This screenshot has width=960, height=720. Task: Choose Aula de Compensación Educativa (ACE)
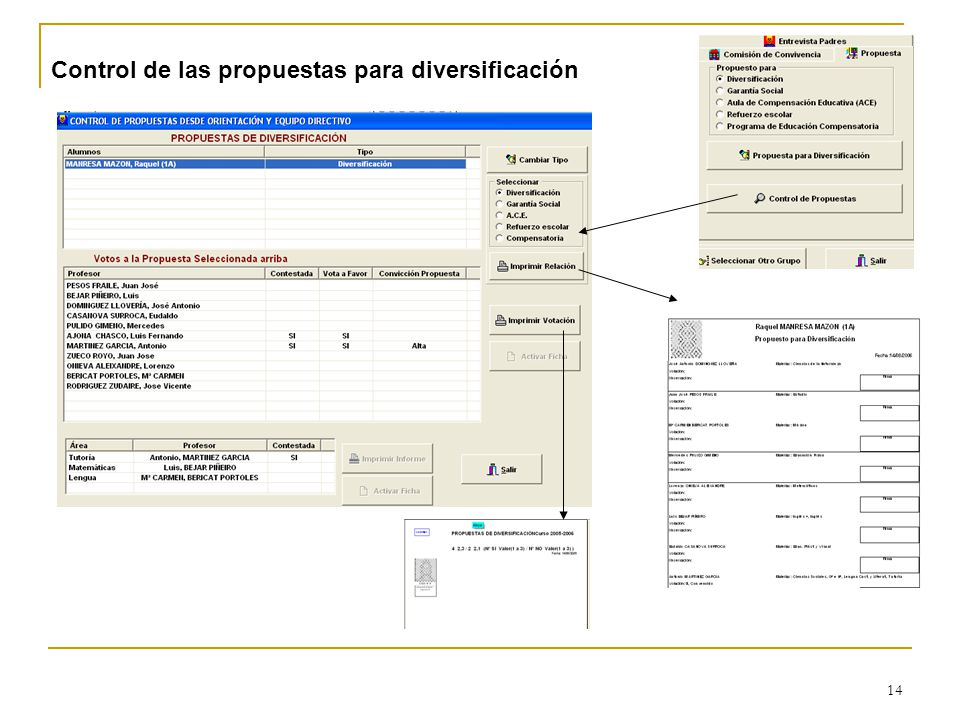click(720, 102)
